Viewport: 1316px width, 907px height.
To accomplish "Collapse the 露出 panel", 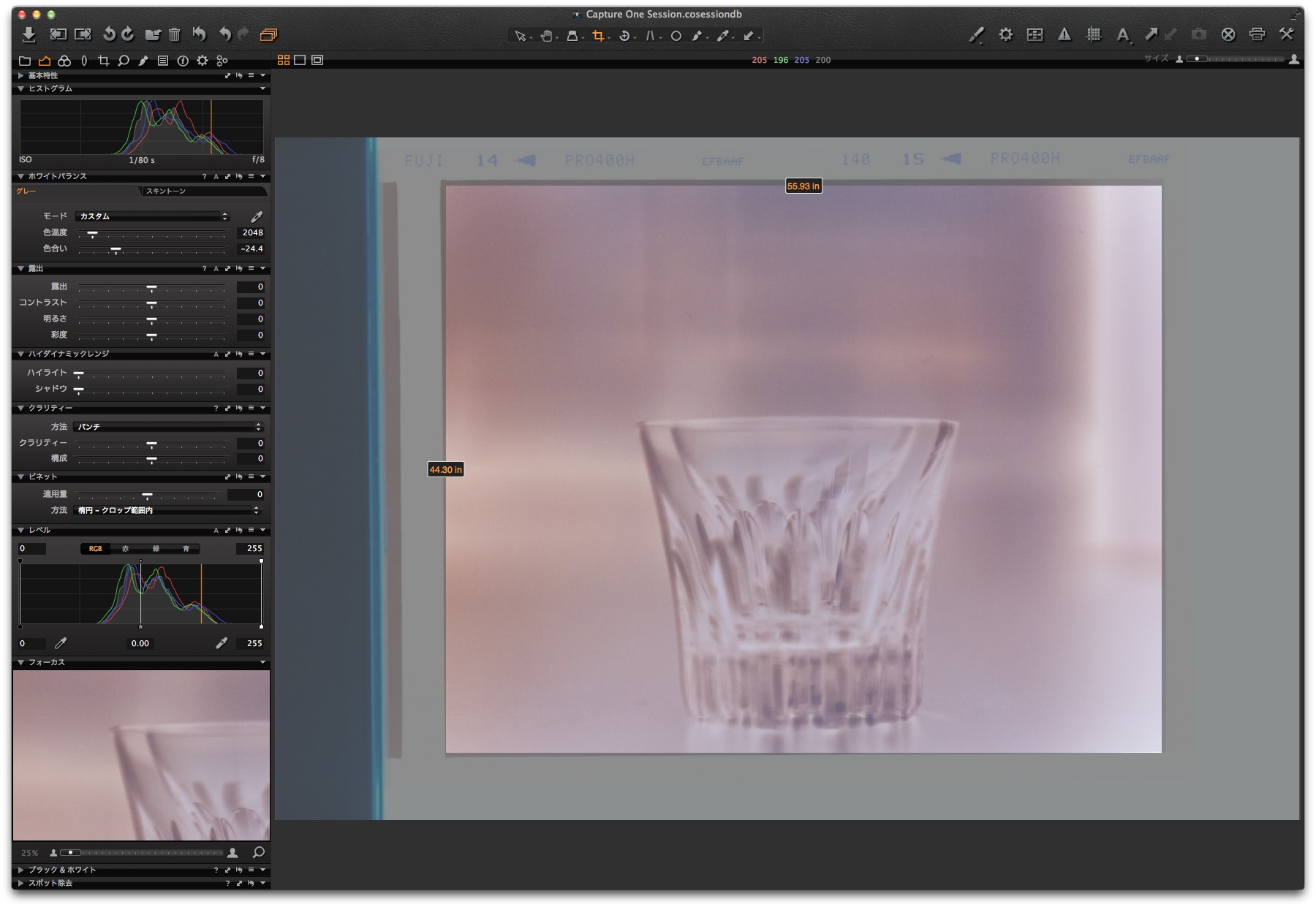I will (x=21, y=268).
